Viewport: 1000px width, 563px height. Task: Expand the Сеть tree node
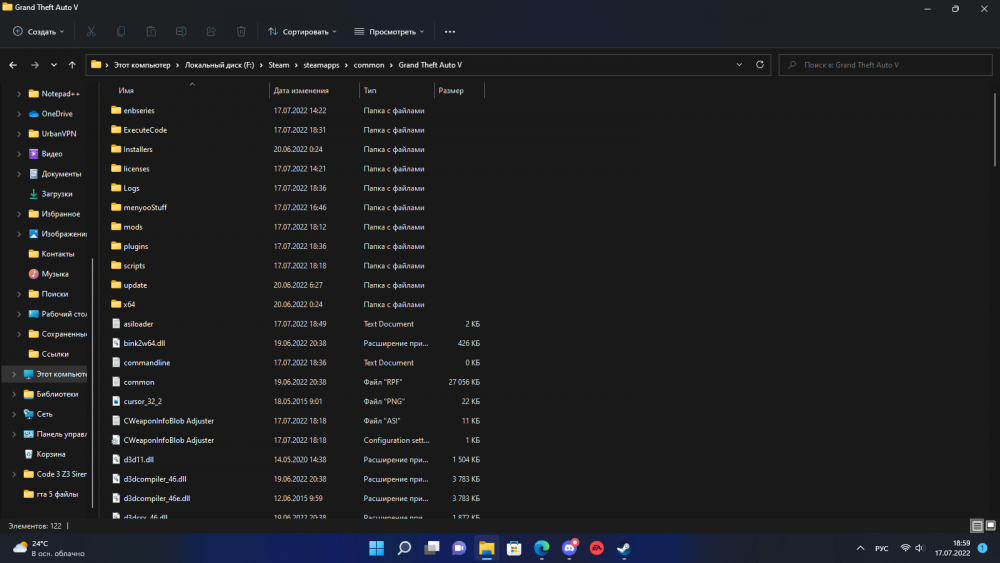(x=14, y=414)
